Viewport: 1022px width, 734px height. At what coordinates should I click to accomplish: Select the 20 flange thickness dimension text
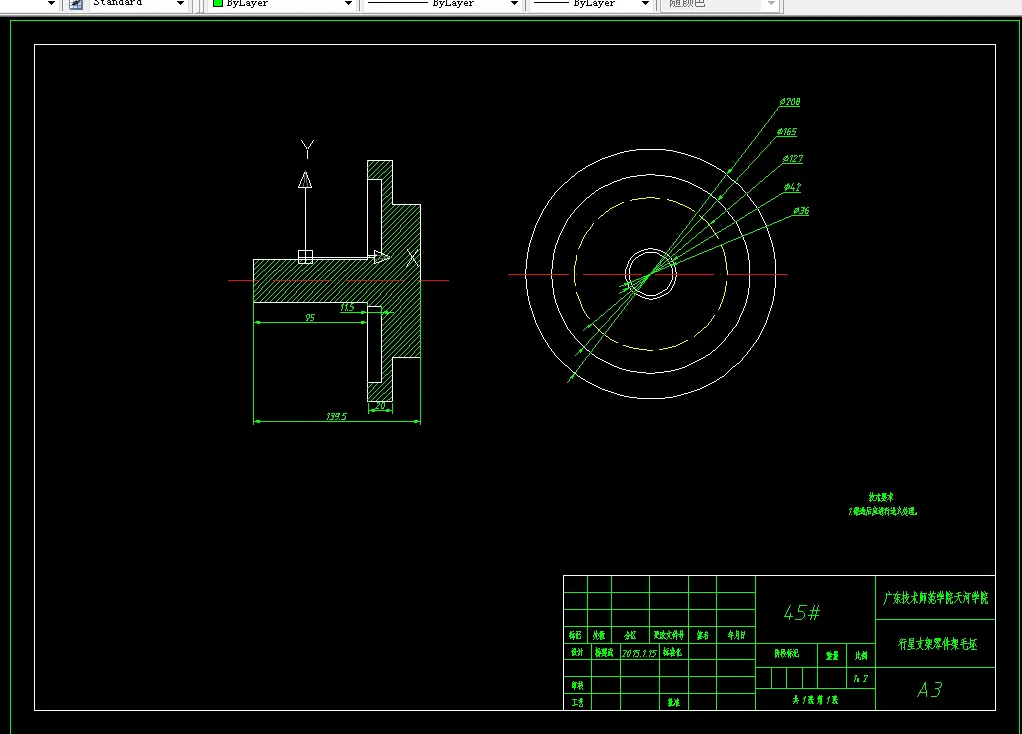381,405
